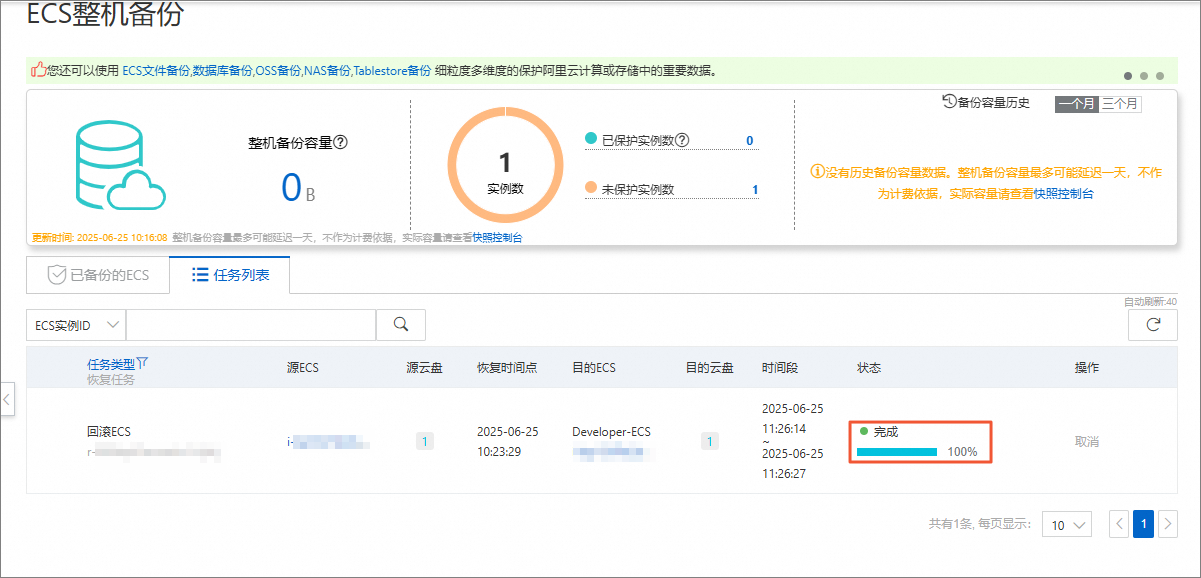Switch to the 已备份的ECS tab
Screen dimensions: 1201x578
(x=98, y=274)
